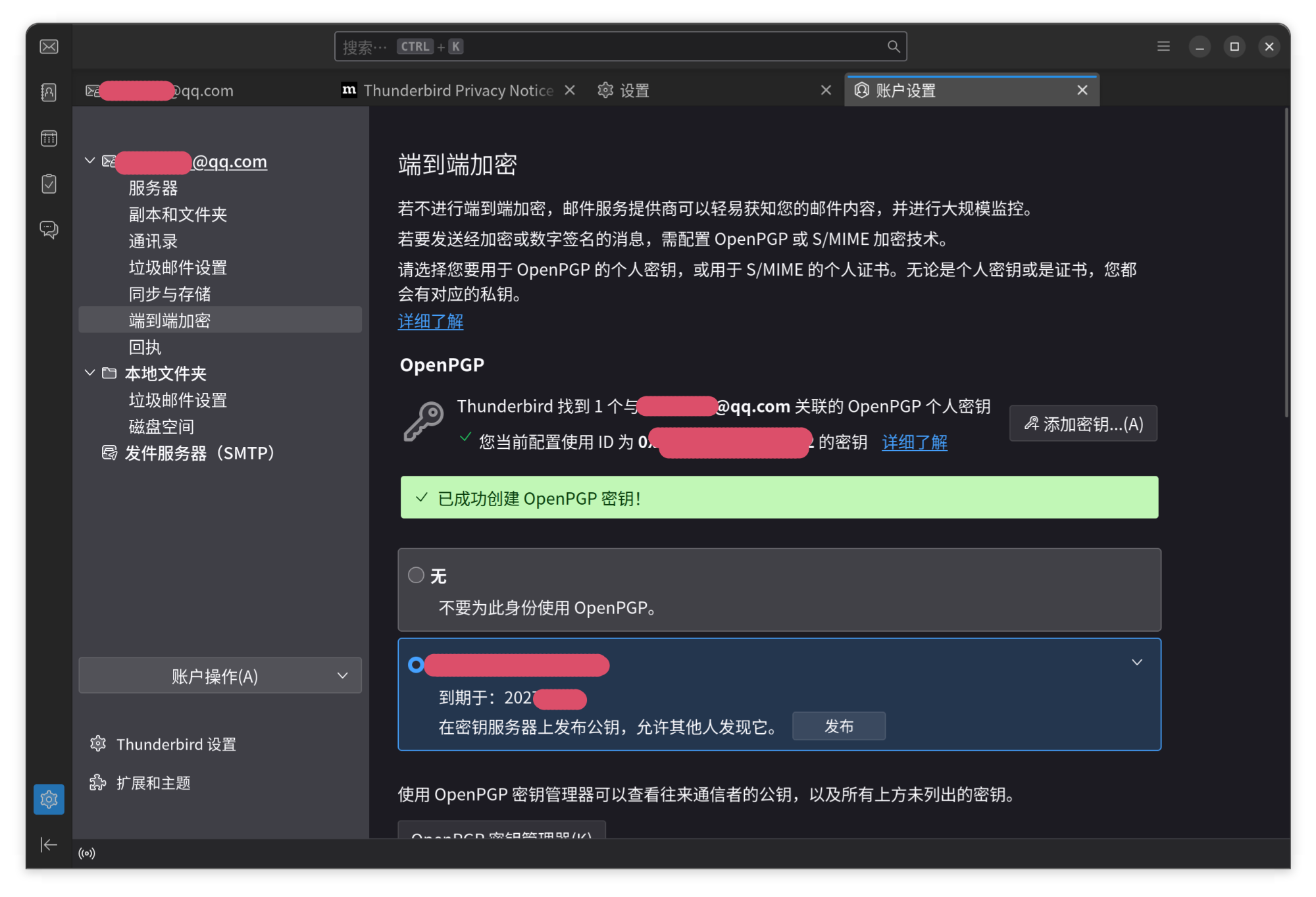The image size is (1316, 897).
Task: Open the hamburger application menu
Action: tap(1163, 47)
